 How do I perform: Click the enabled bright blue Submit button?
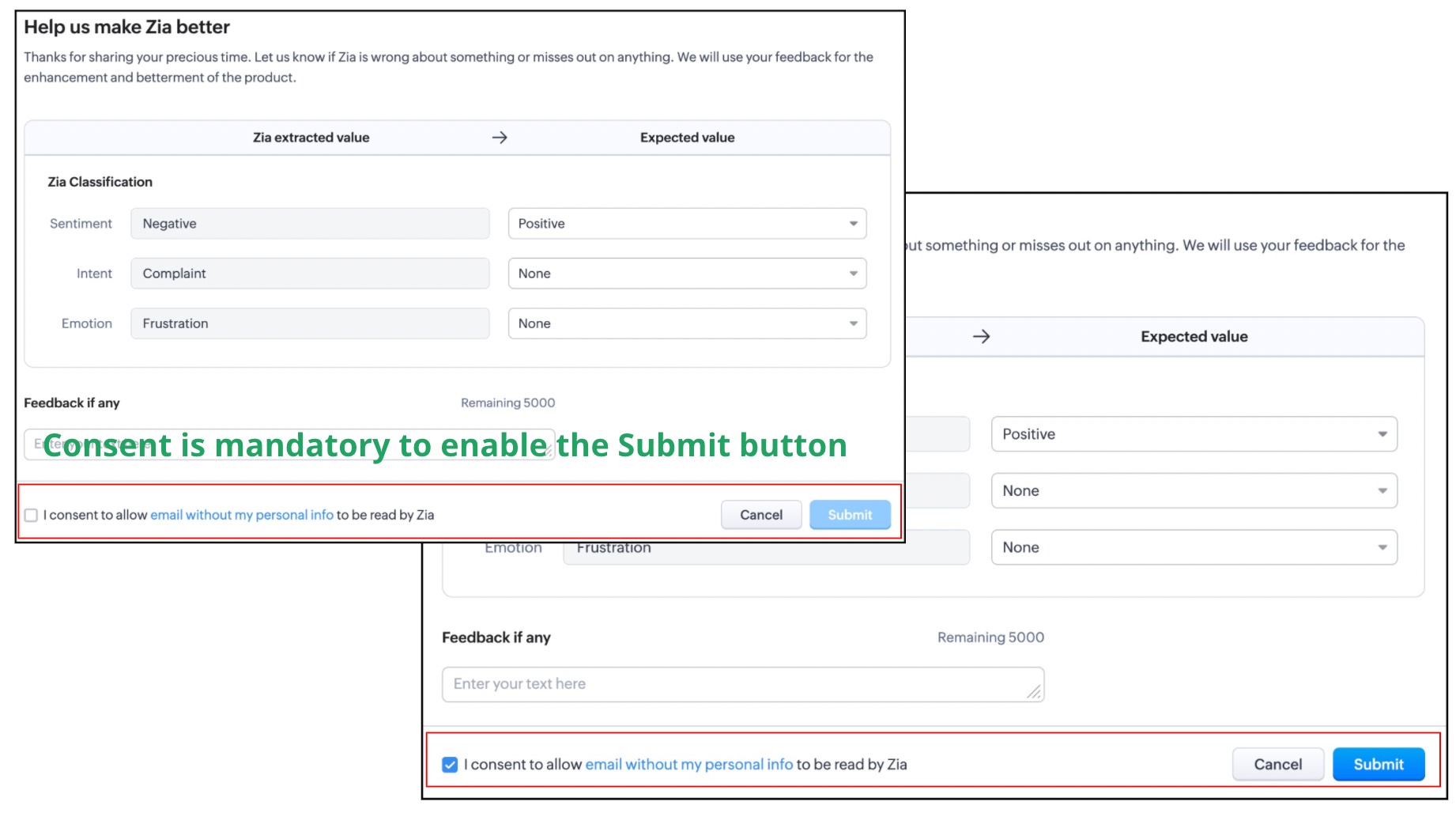point(1378,765)
